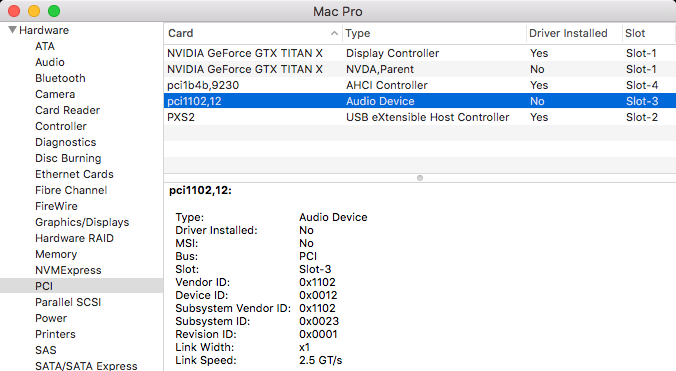676x371 pixels.
Task: Click the Slot column header
Action: coord(649,33)
